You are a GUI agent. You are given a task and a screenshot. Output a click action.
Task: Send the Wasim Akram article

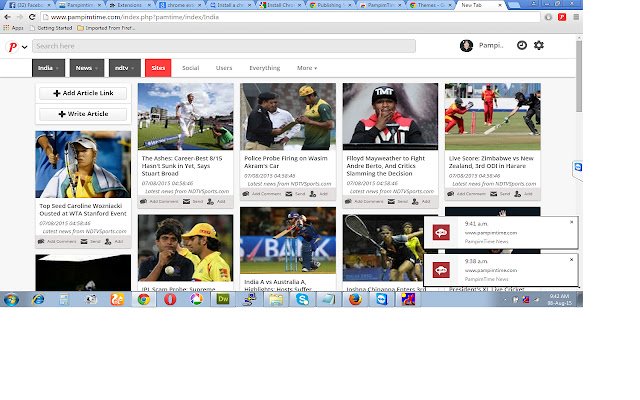pos(296,194)
